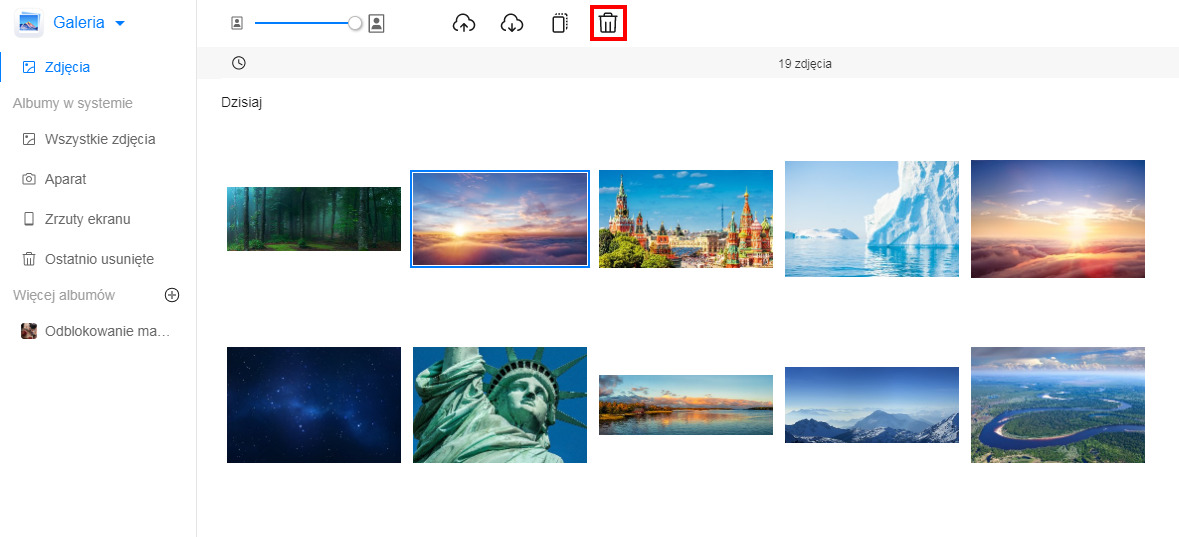Open the Odblokowanie ma... album
The width and height of the screenshot is (1179, 537).
pyautogui.click(x=95, y=331)
